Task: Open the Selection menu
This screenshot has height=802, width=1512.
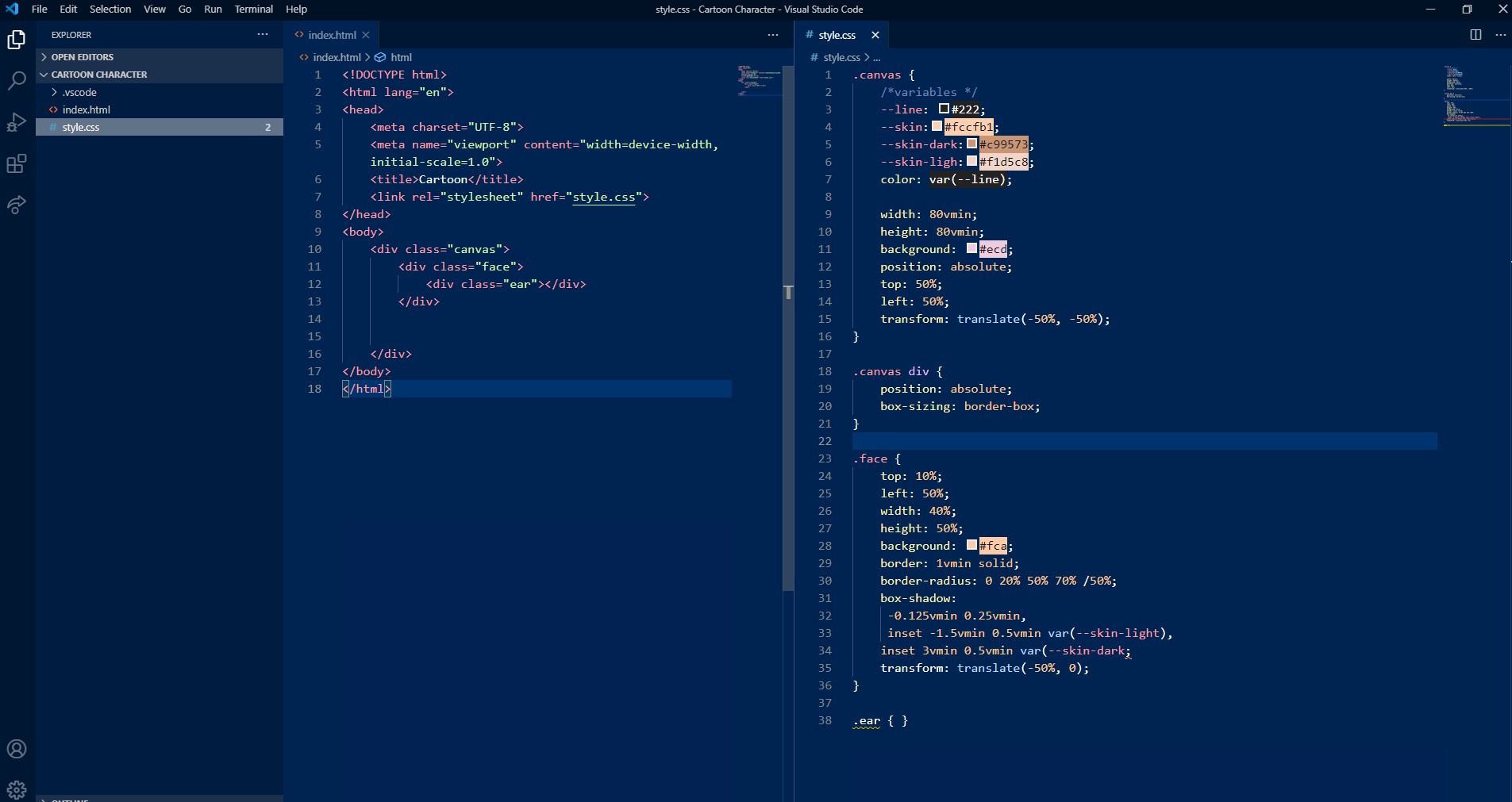Action: point(110,9)
